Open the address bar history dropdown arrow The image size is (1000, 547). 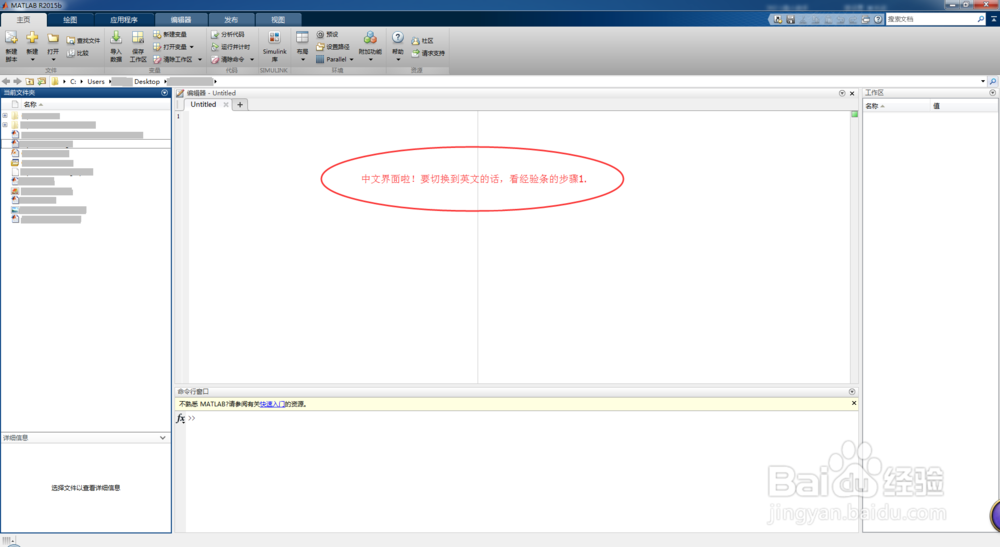983,82
